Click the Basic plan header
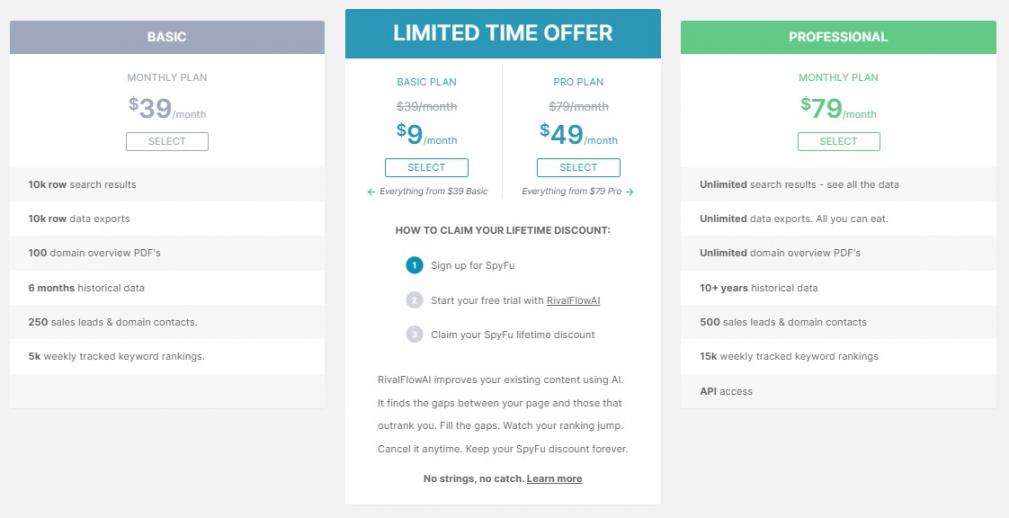This screenshot has height=518, width=1009. pyautogui.click(x=167, y=38)
